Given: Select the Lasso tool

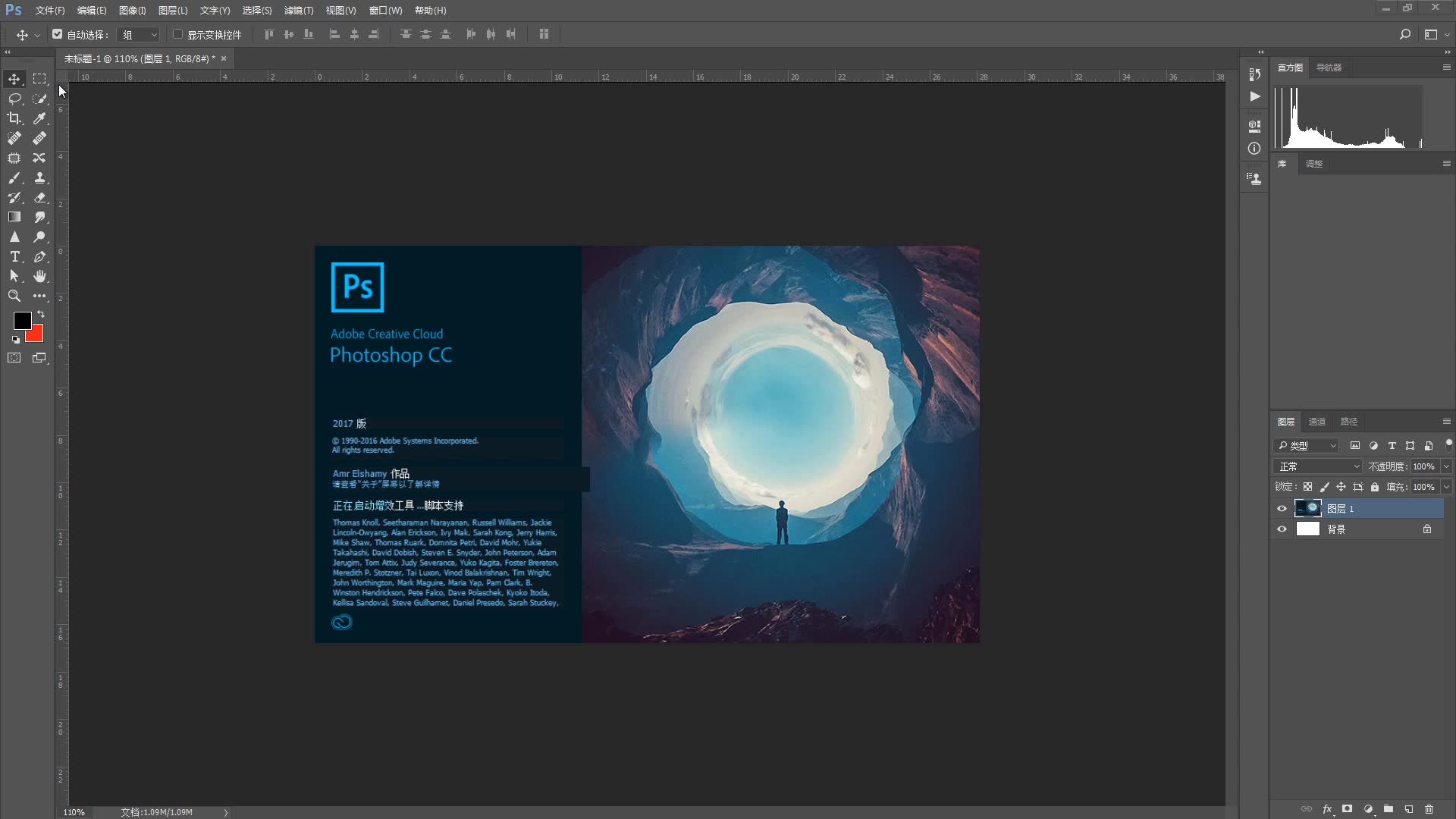Looking at the screenshot, I should pos(14,99).
